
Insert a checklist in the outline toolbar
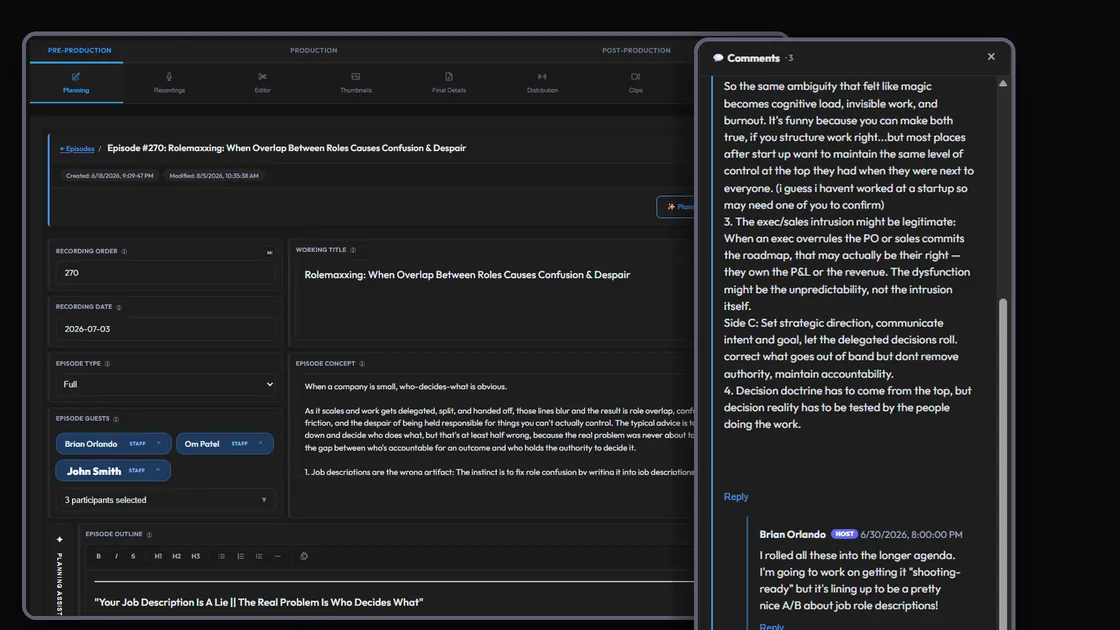pyautogui.click(x=259, y=556)
